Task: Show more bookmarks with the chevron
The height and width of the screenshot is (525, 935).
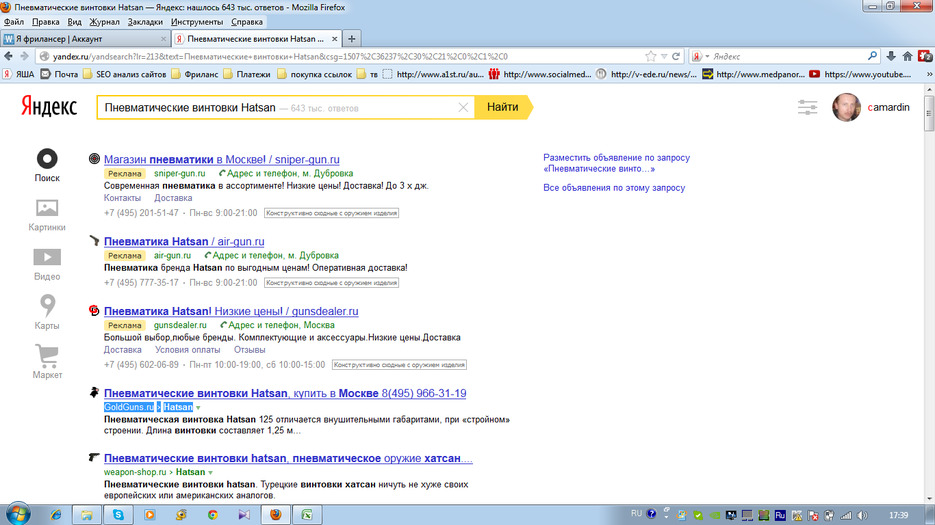Action: (x=928, y=74)
